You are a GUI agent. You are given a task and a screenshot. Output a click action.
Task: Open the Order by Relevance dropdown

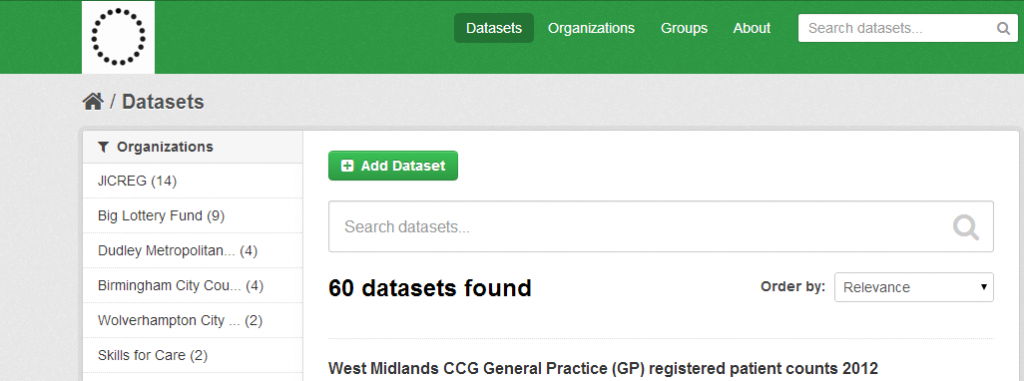914,288
